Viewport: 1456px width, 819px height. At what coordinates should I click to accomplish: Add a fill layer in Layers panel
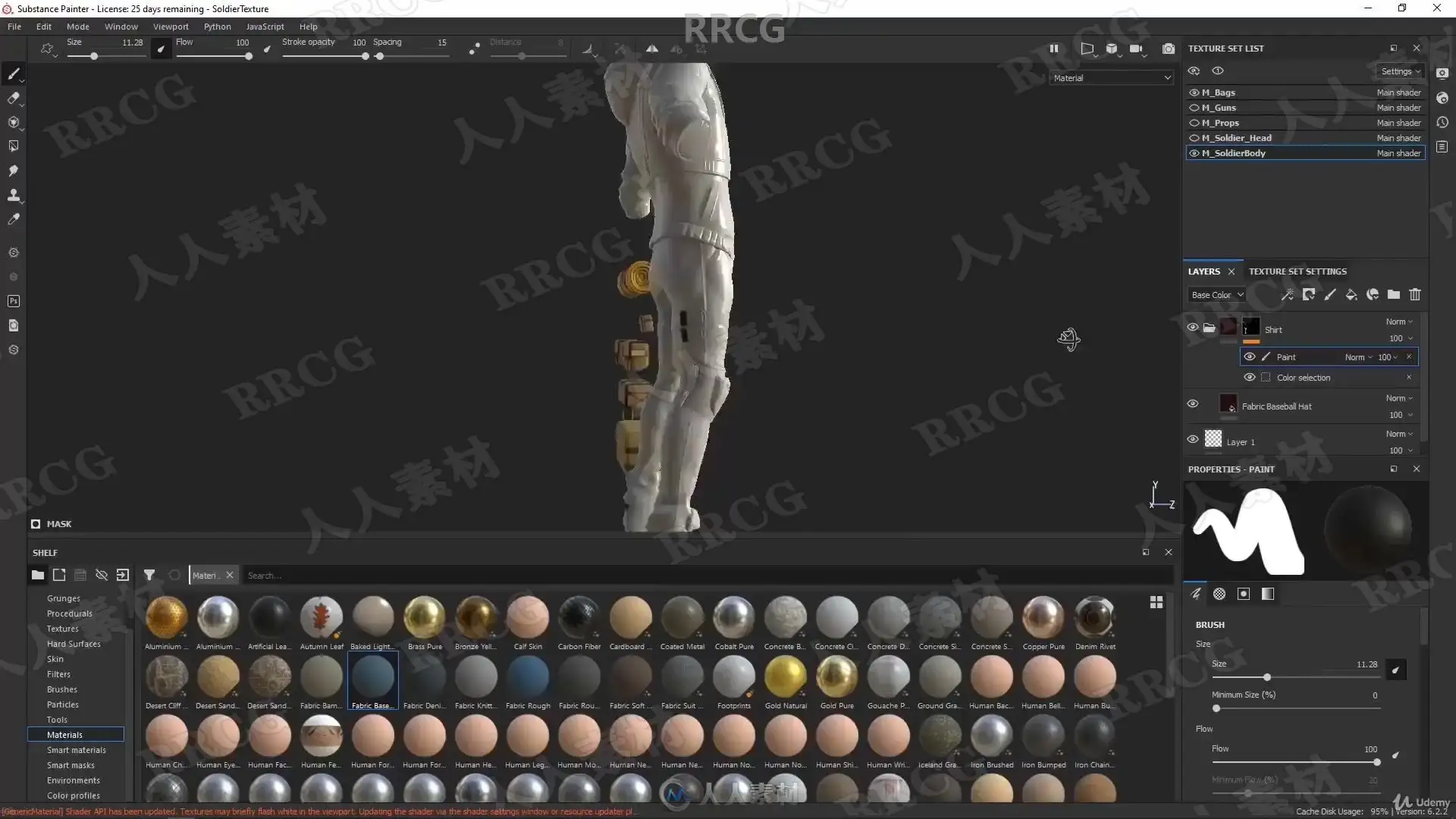(x=1351, y=295)
